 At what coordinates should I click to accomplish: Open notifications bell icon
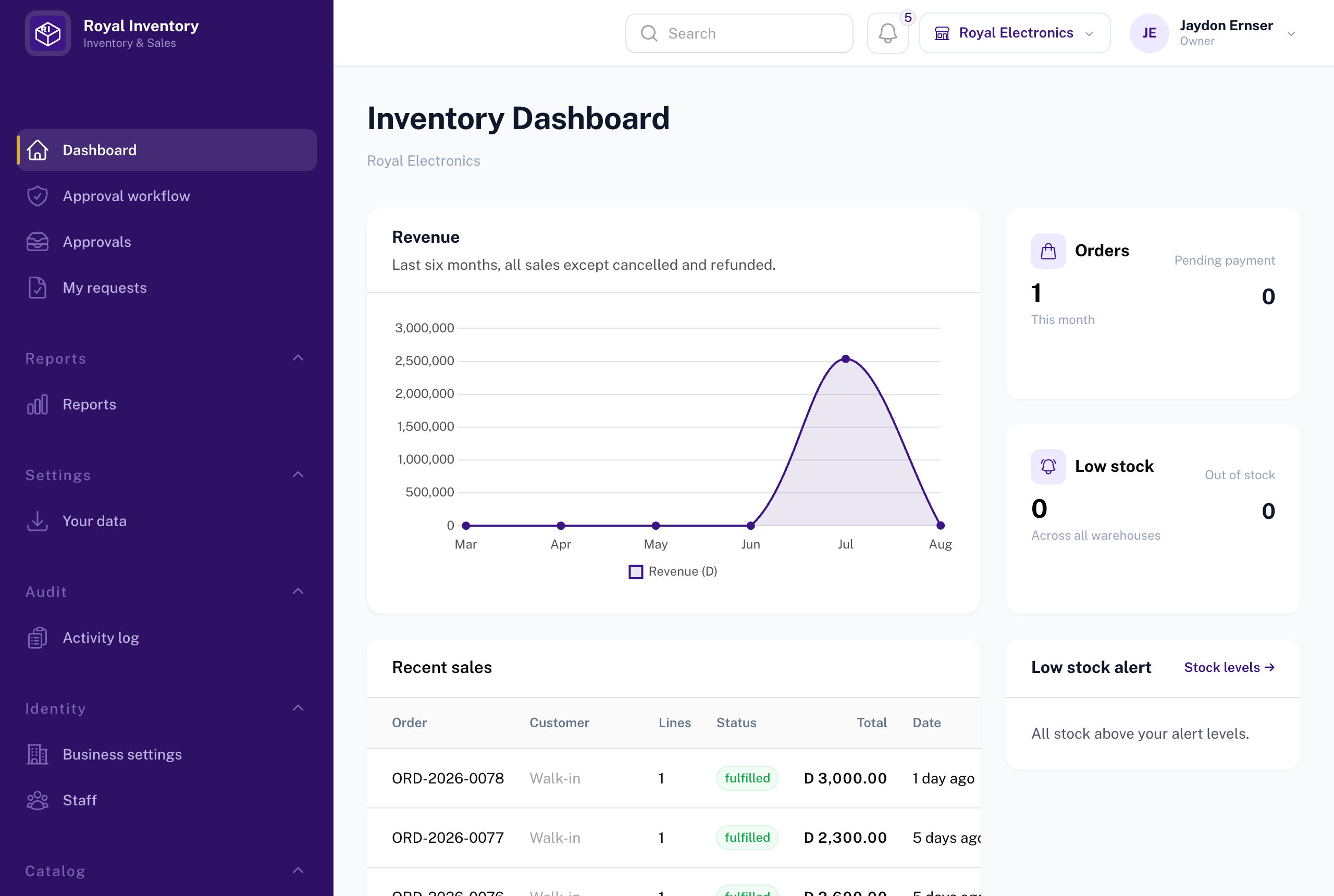click(x=887, y=33)
